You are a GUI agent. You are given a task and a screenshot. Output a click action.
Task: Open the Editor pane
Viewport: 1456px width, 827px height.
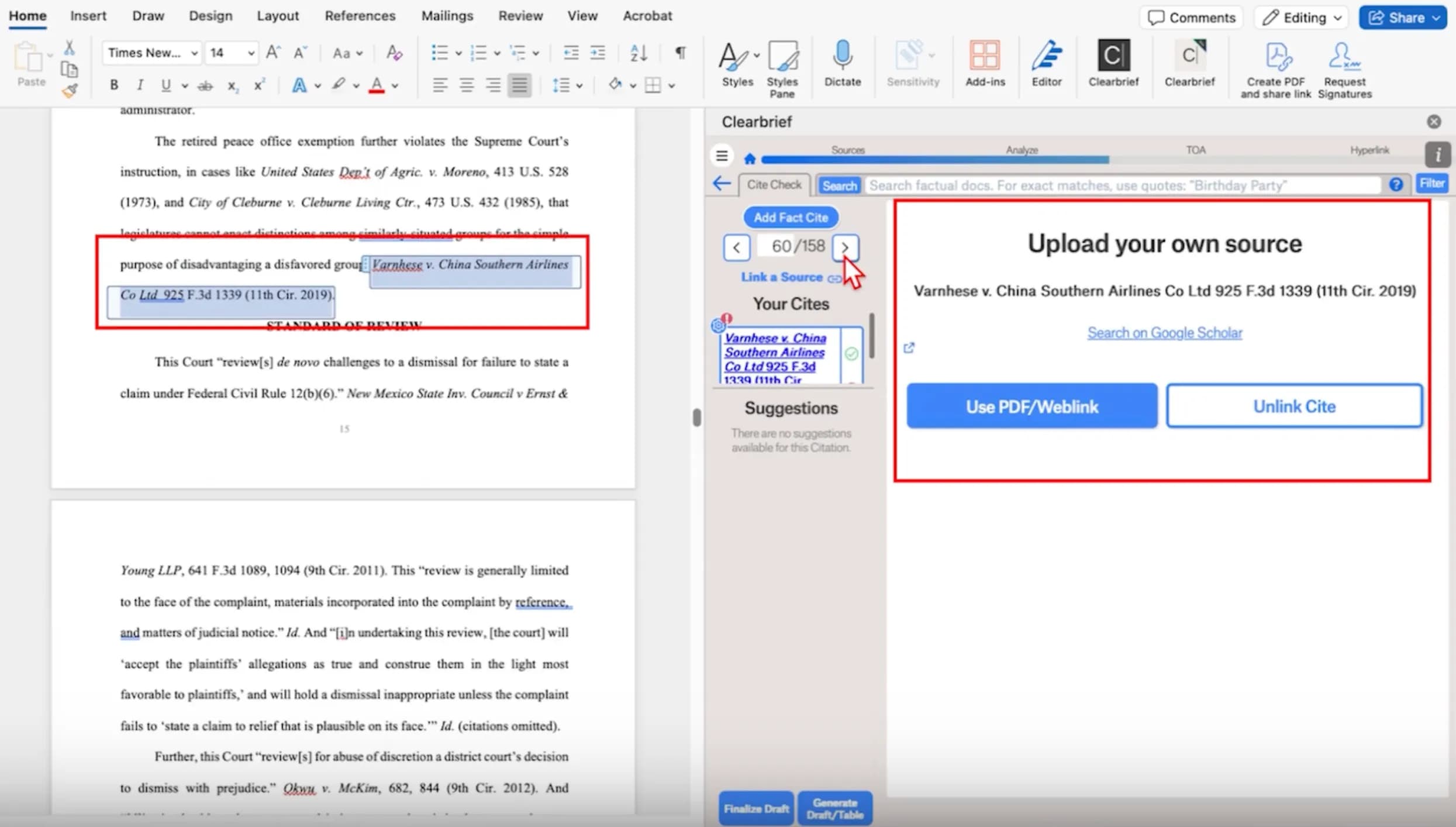click(x=1046, y=64)
